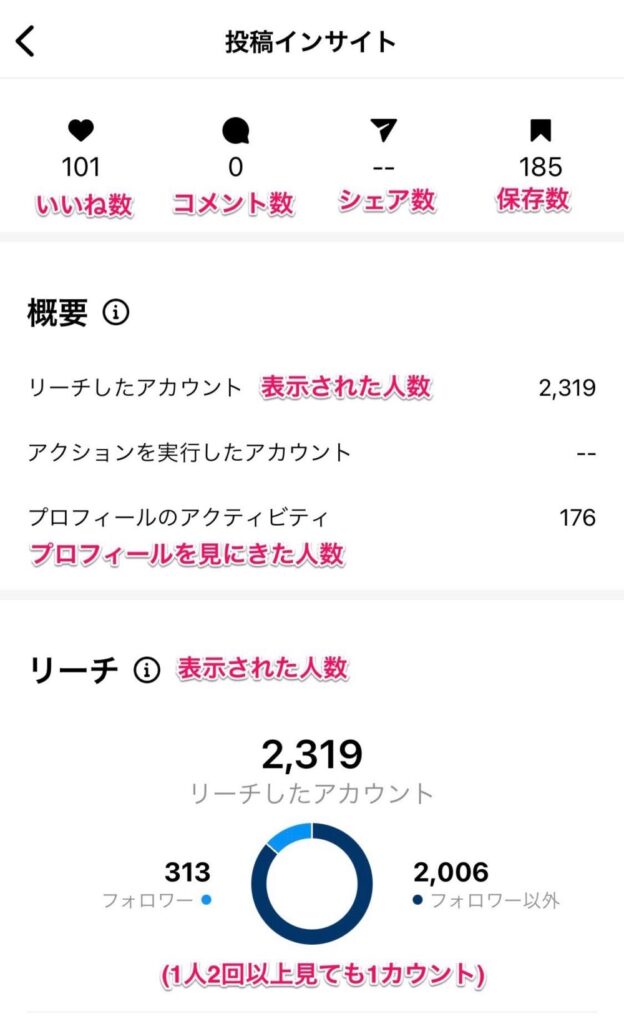Click the 313 フォロワー legend label

tap(157, 900)
